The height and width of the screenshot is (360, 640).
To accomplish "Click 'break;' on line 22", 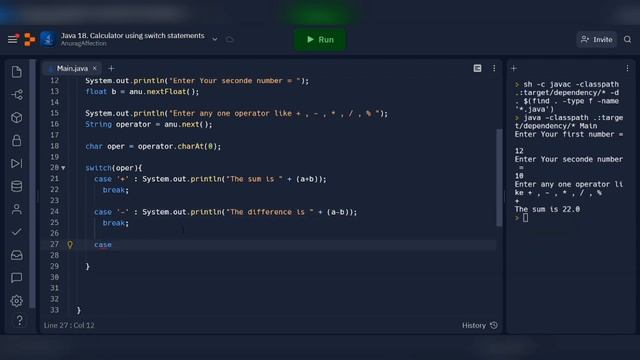I will (116, 190).
